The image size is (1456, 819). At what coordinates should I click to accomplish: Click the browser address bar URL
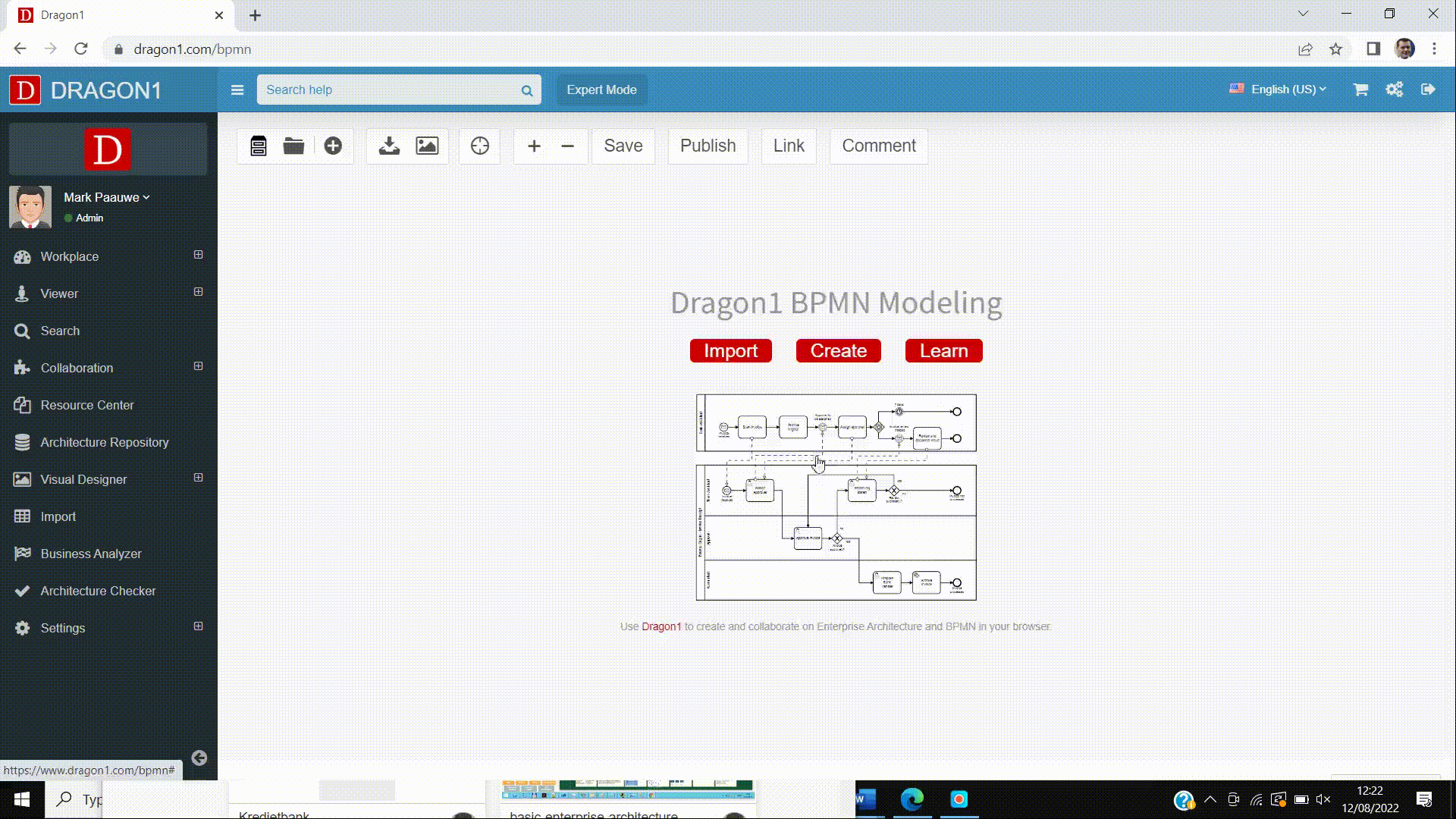(x=193, y=49)
